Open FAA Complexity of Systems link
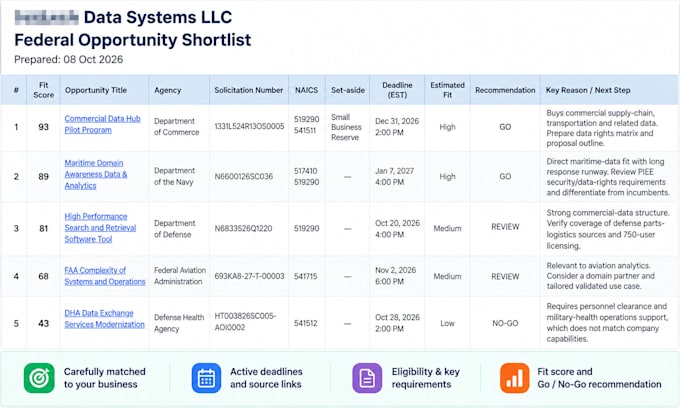This screenshot has width=680, height=408. [x=105, y=276]
